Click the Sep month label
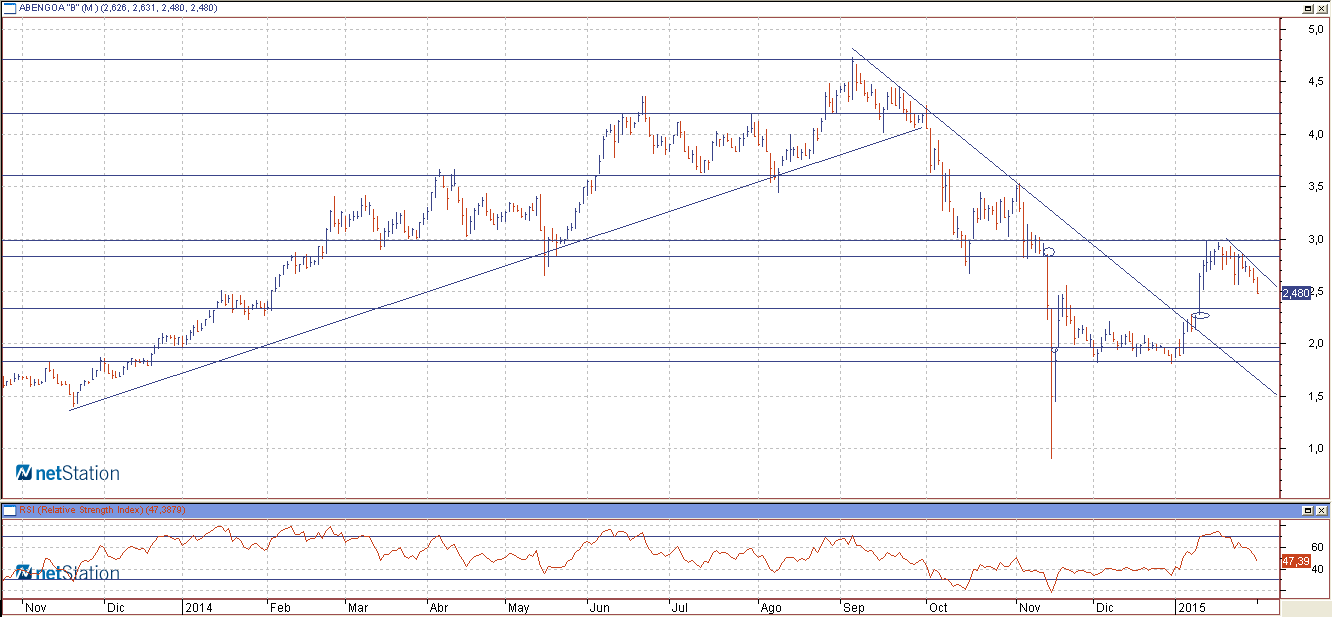Viewport: 1332px width, 617px height. (x=853, y=607)
